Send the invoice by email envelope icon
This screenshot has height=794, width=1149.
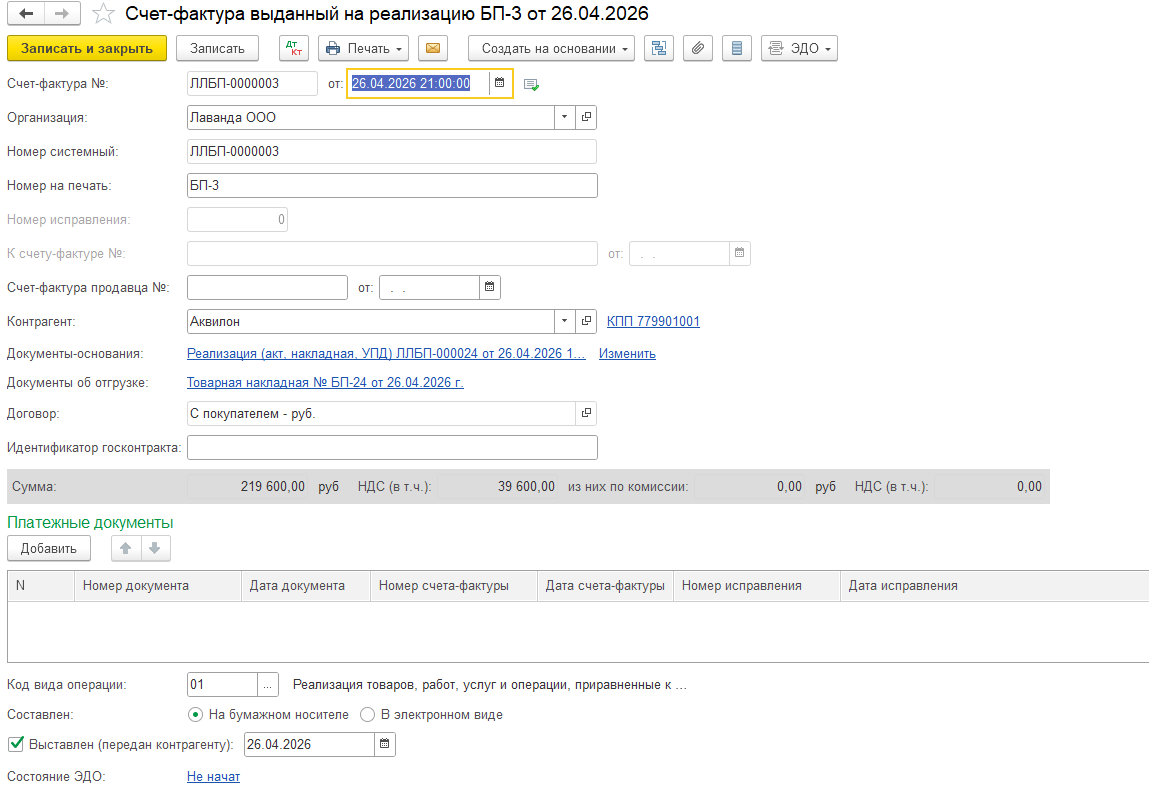click(433, 48)
